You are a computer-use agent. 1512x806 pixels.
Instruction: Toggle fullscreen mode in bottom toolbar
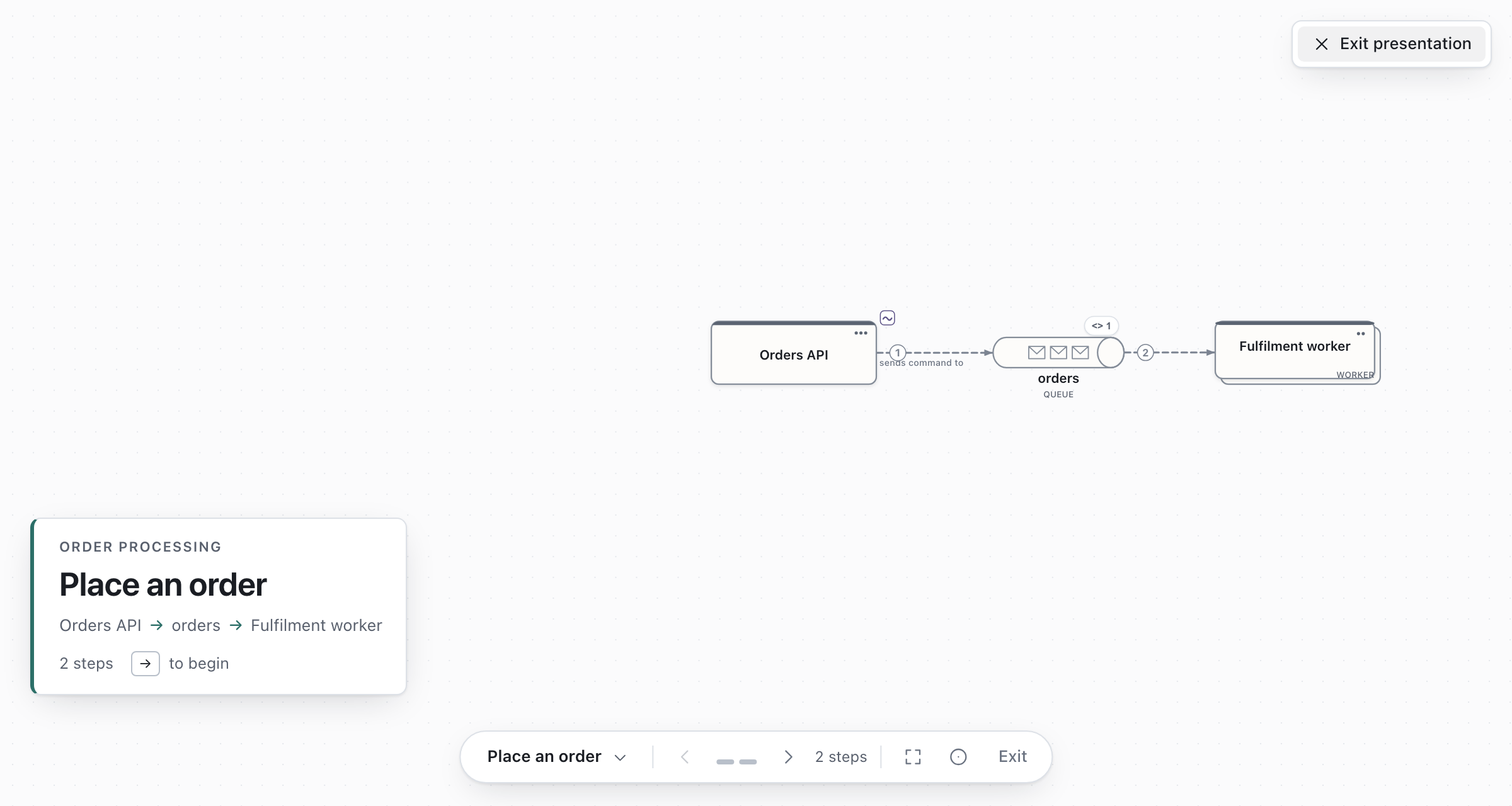(913, 757)
